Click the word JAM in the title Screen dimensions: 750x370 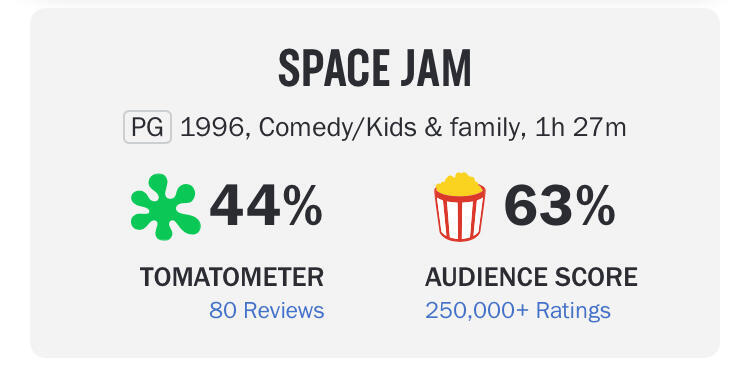pos(435,68)
